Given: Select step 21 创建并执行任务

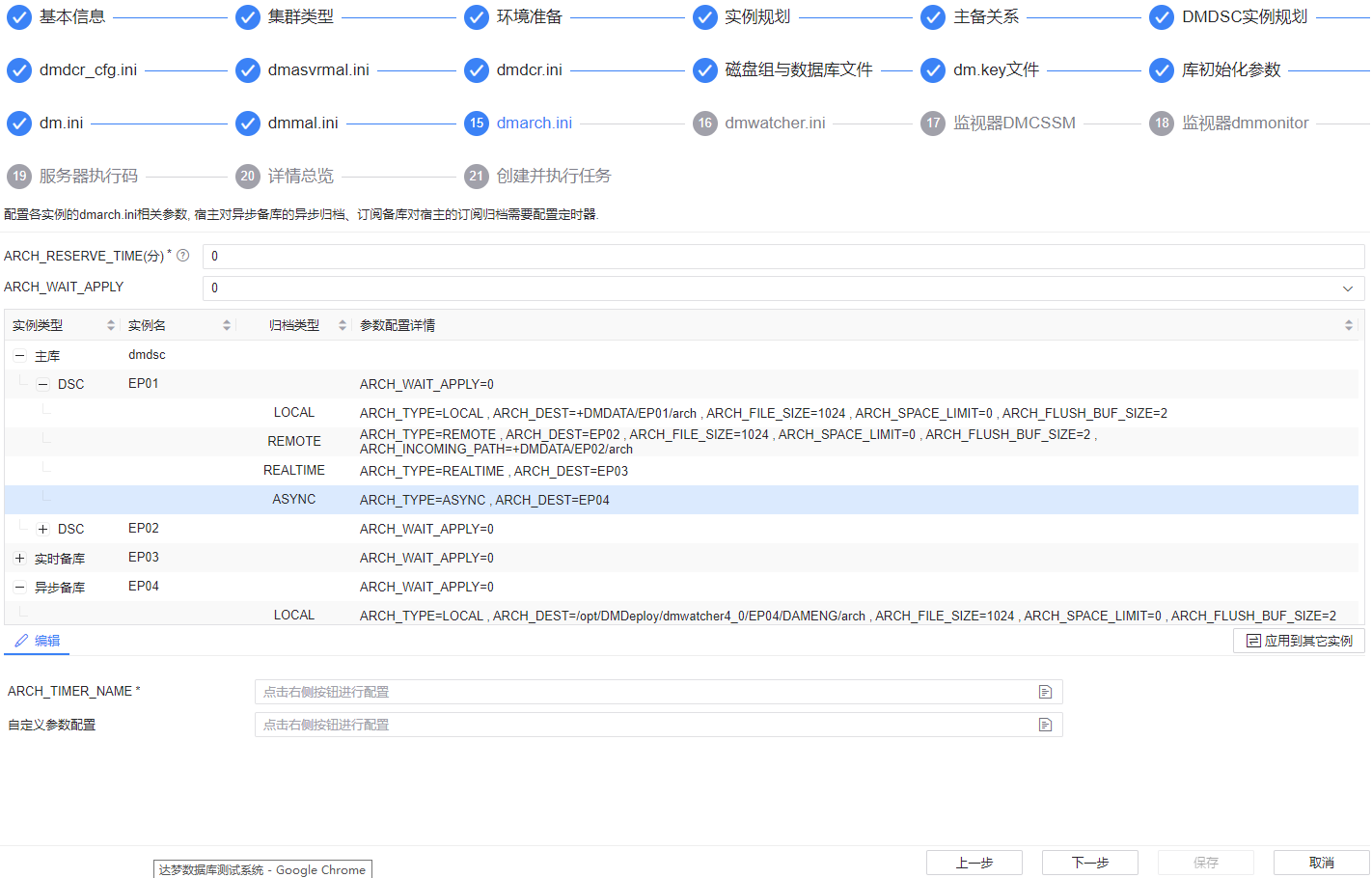Looking at the screenshot, I should pos(537,177).
